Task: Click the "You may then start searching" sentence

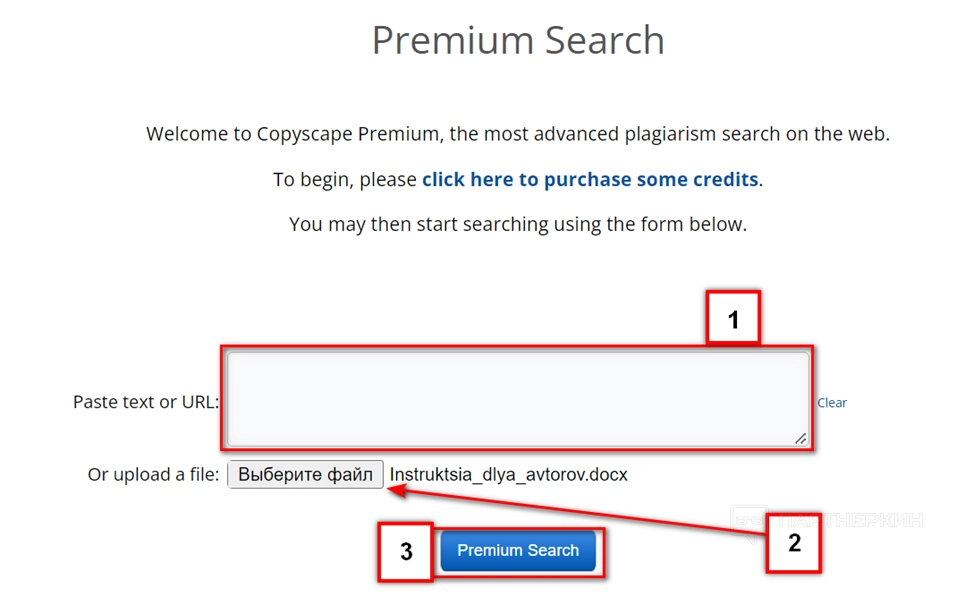Action: 517,224
